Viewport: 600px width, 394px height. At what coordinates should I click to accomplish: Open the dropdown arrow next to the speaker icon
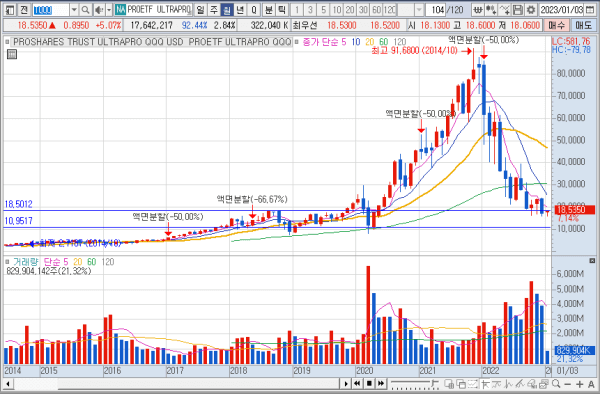pos(109,10)
